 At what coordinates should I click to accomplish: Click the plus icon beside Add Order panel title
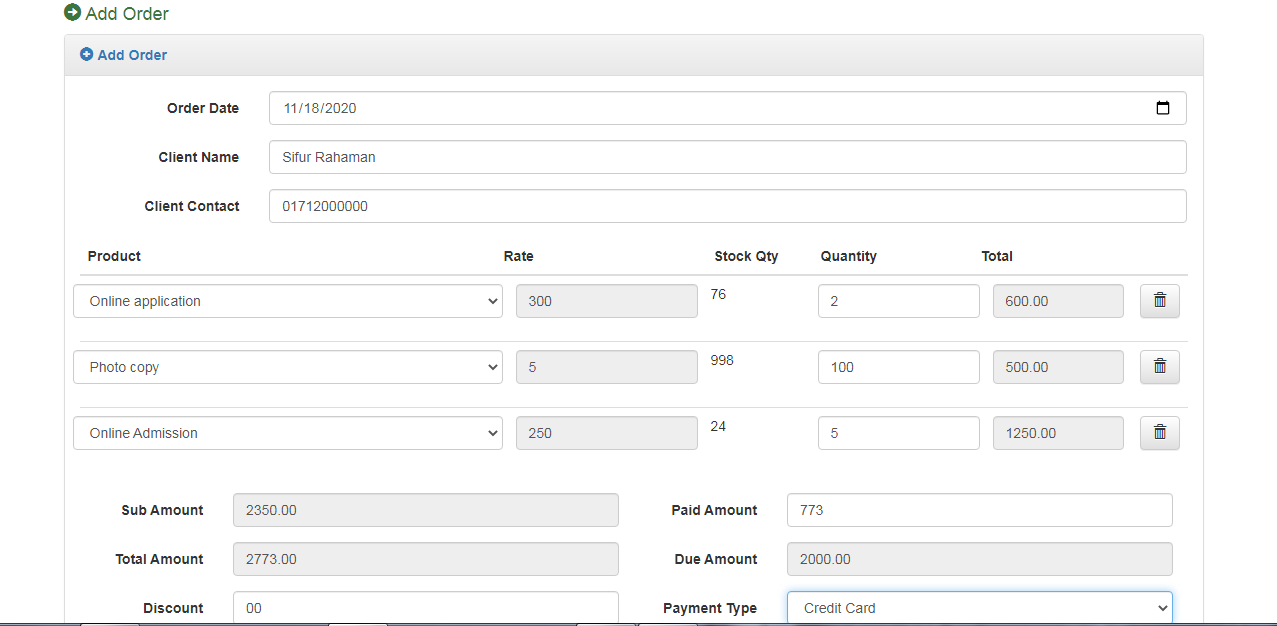tap(87, 55)
